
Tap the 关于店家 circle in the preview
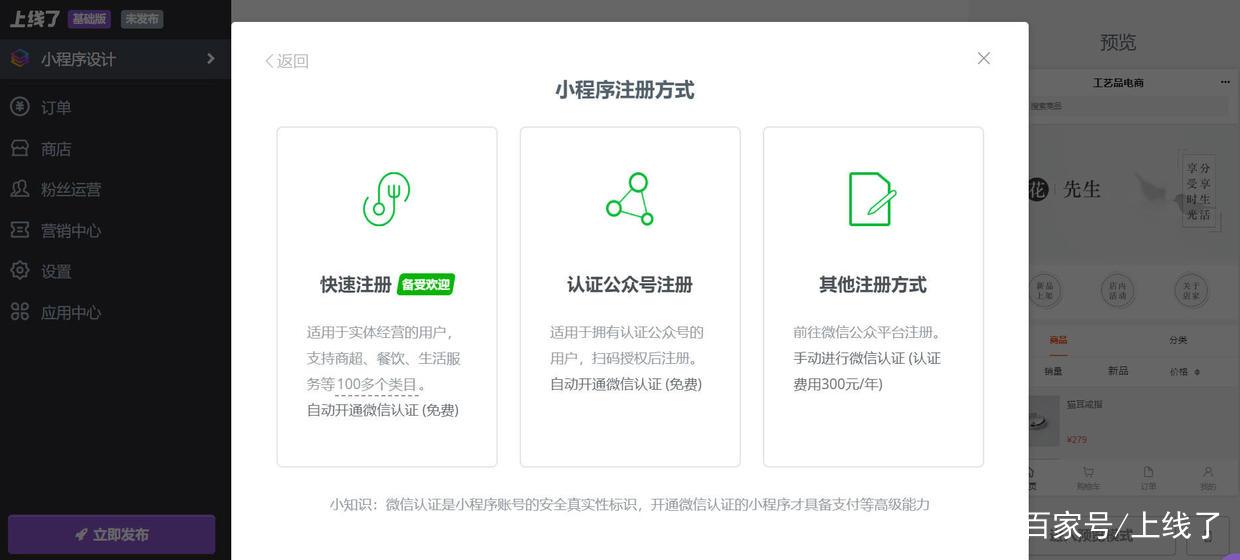(1191, 291)
